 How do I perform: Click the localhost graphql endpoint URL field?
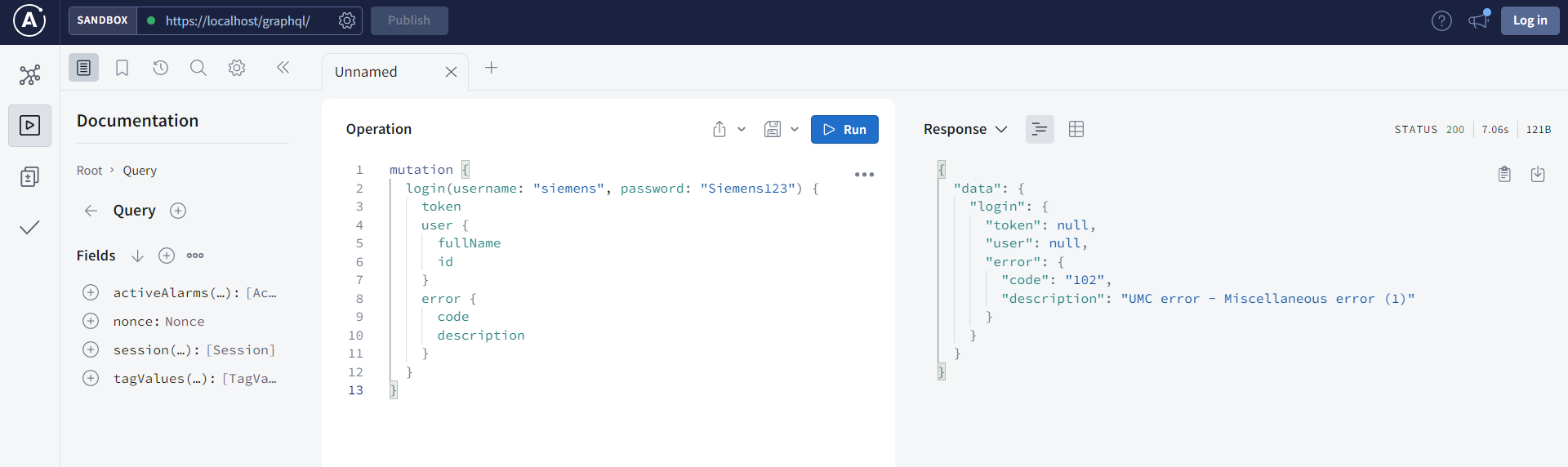(238, 20)
